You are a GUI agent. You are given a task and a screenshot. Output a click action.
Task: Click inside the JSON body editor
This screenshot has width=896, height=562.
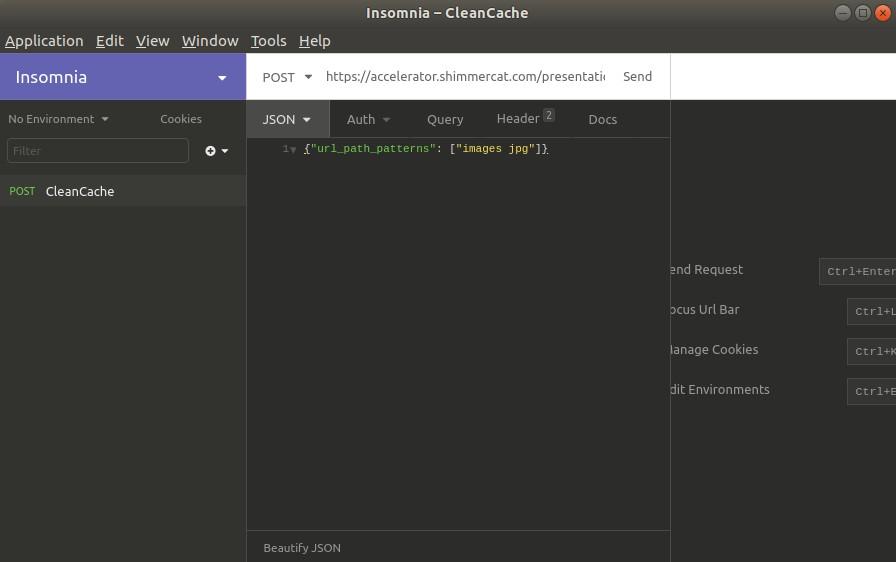[458, 330]
